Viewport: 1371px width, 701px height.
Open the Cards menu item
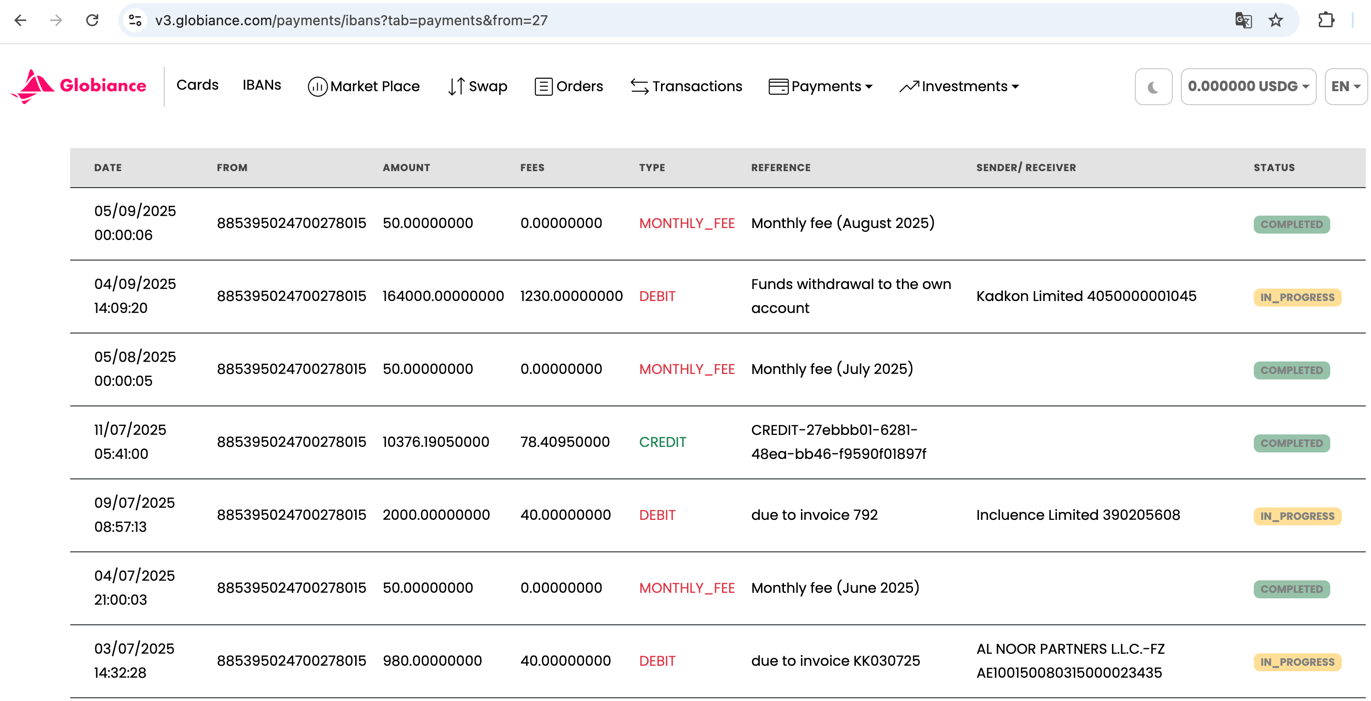(197, 86)
